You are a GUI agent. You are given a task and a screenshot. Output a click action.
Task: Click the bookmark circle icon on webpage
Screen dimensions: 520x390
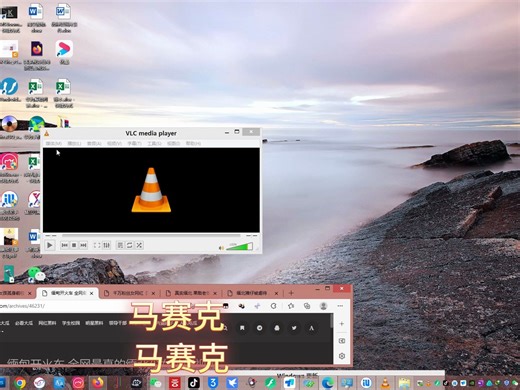pyautogui.click(x=242, y=328)
